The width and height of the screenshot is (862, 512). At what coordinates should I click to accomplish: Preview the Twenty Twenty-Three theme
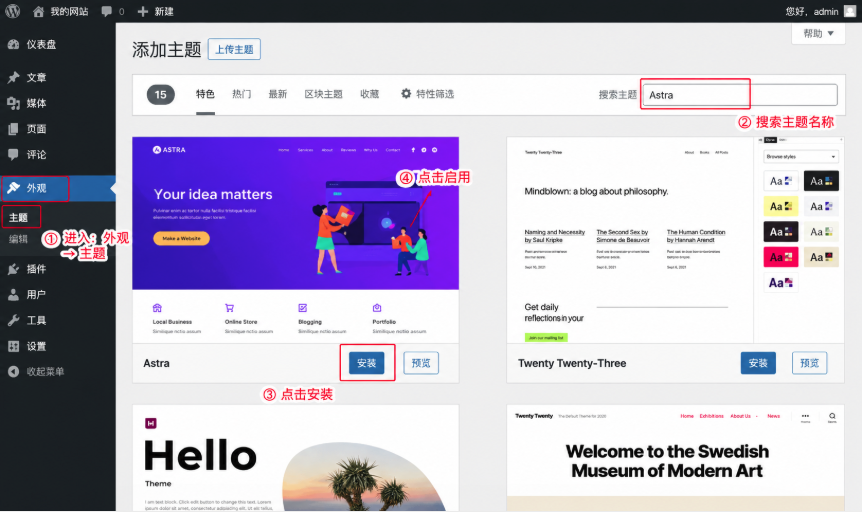[x=810, y=363]
